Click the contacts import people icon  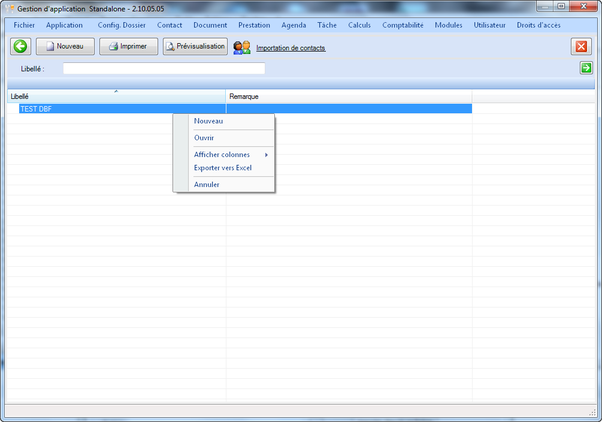point(242,47)
